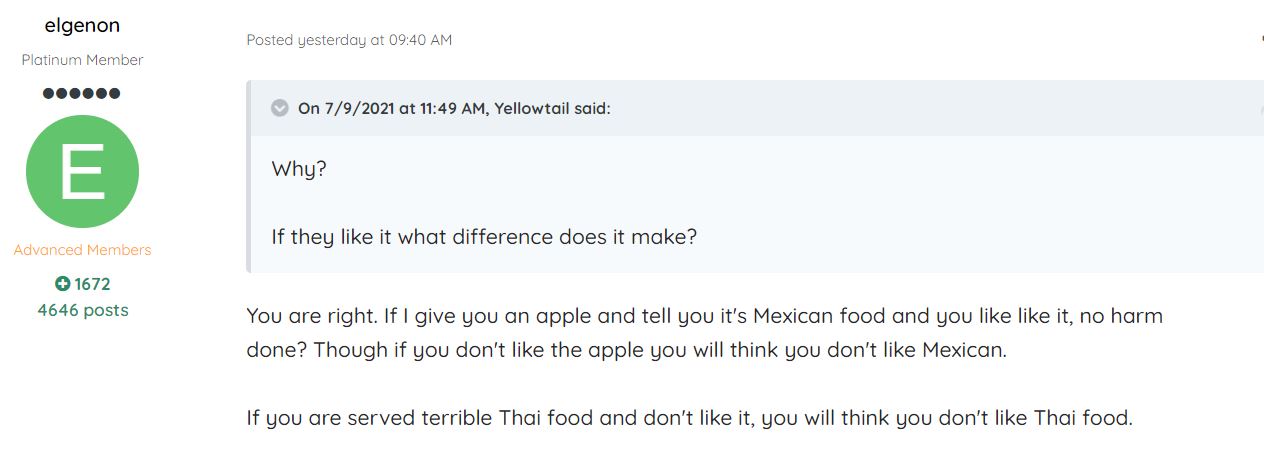
Task: Click the green plus reputation icon
Action: (x=63, y=284)
